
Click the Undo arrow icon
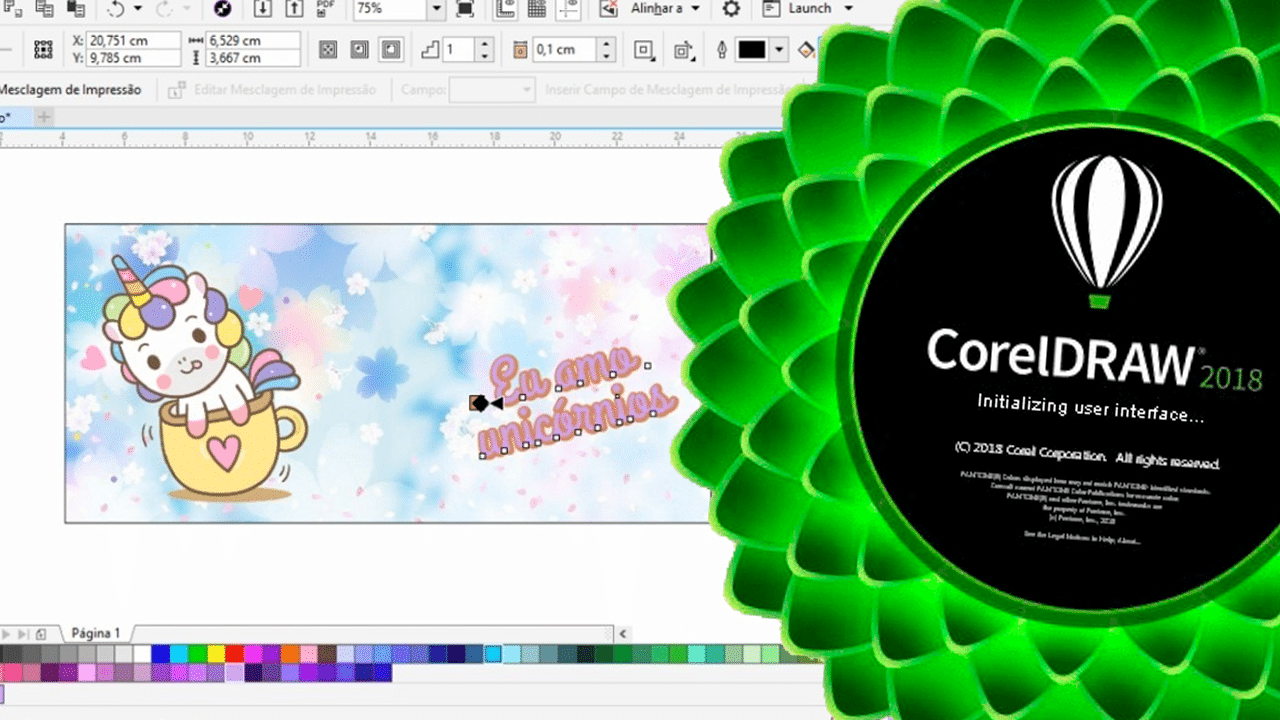[116, 9]
